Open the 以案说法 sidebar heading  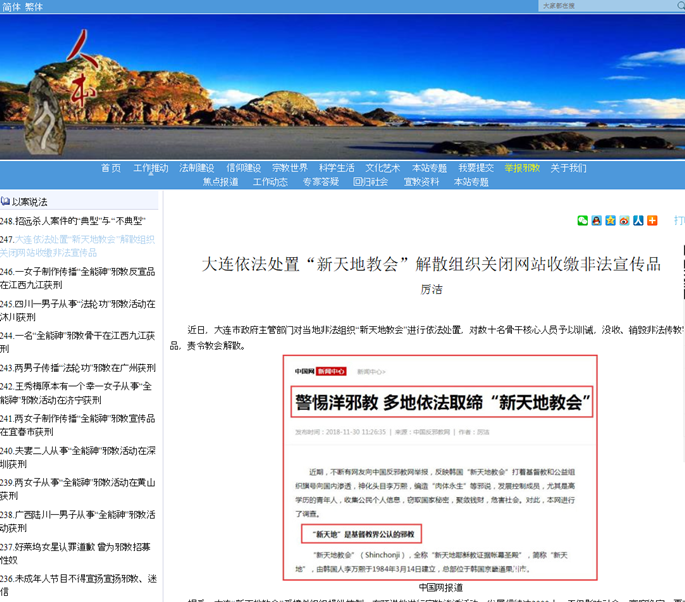30,202
